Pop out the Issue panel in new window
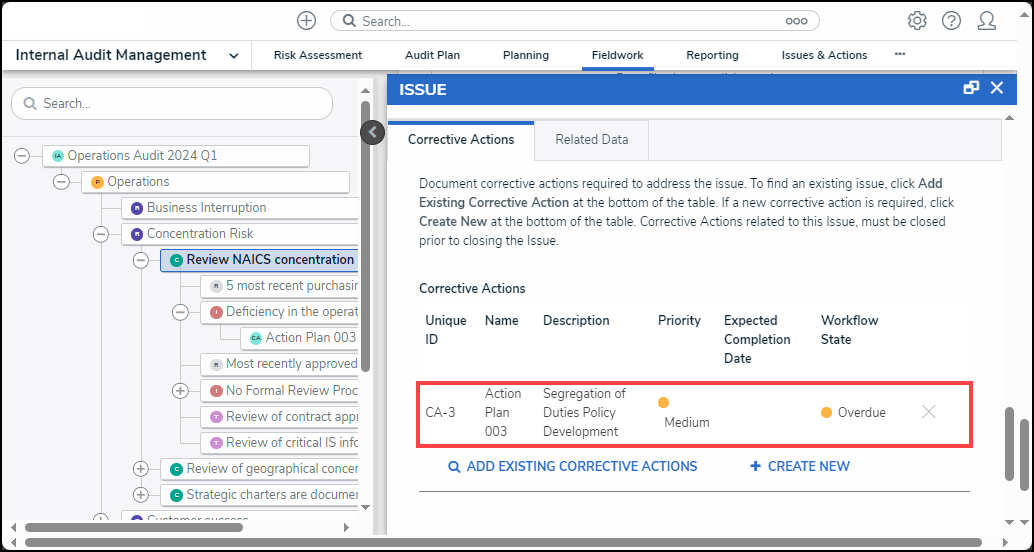Viewport: 1034px width, 552px height. (970, 88)
